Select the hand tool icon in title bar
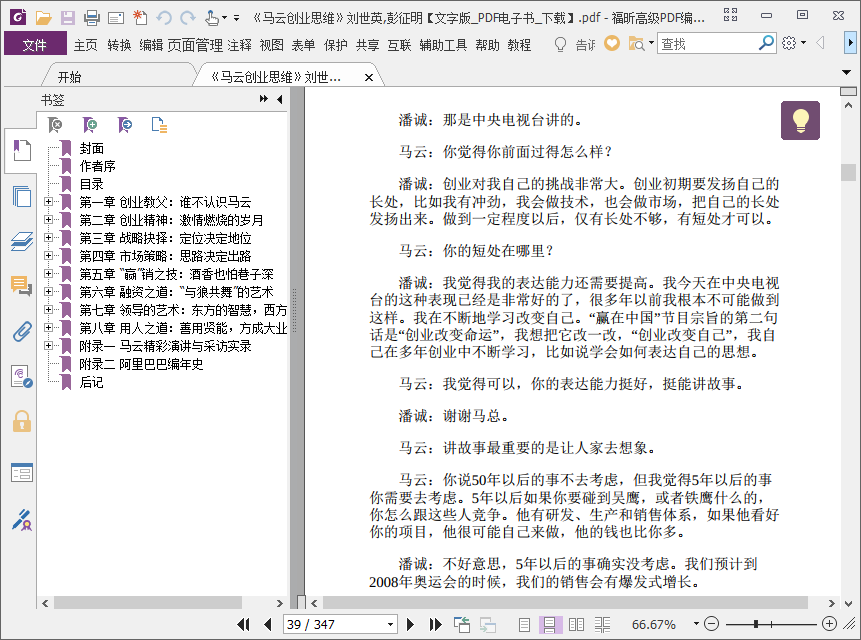The height and width of the screenshot is (640, 861). point(213,18)
